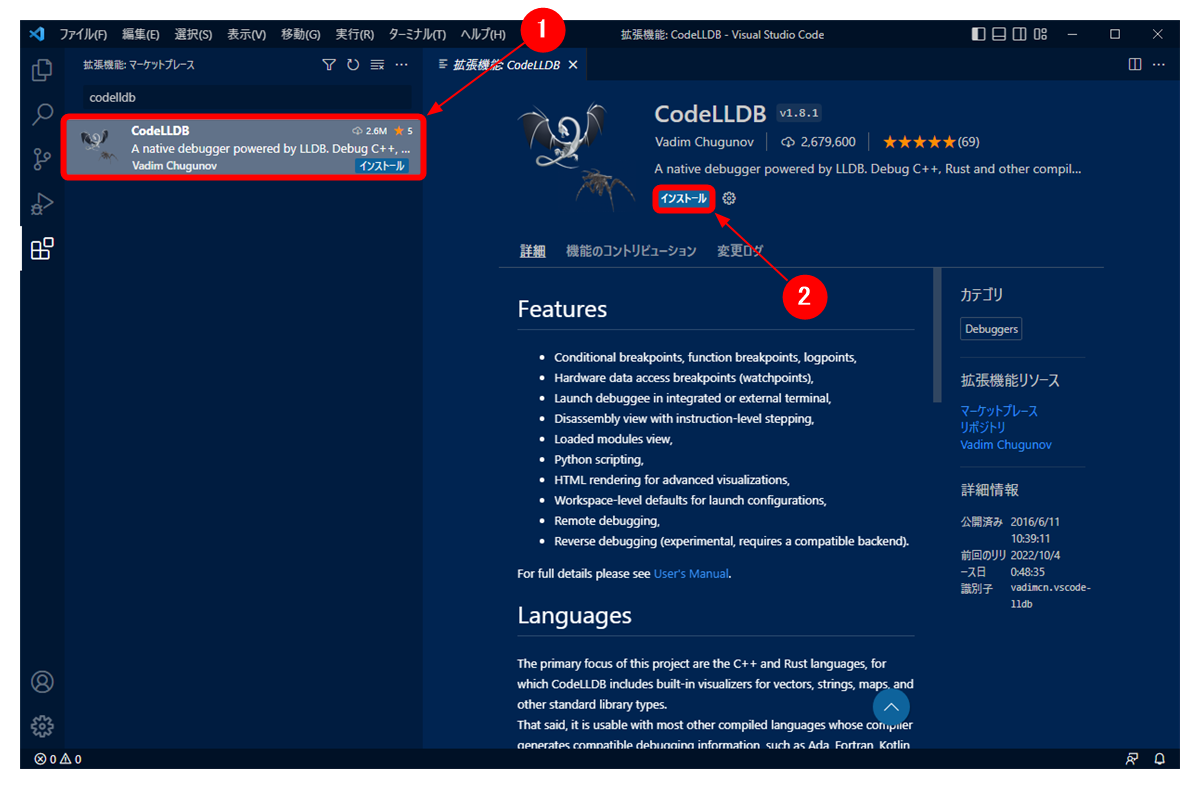Click the インストール button to install CodeLLDB

point(683,198)
